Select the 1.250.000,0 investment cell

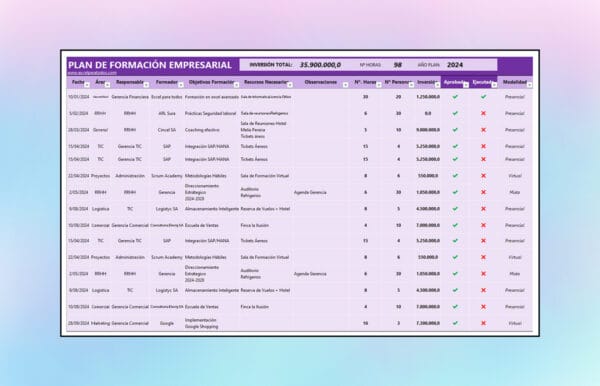point(428,97)
